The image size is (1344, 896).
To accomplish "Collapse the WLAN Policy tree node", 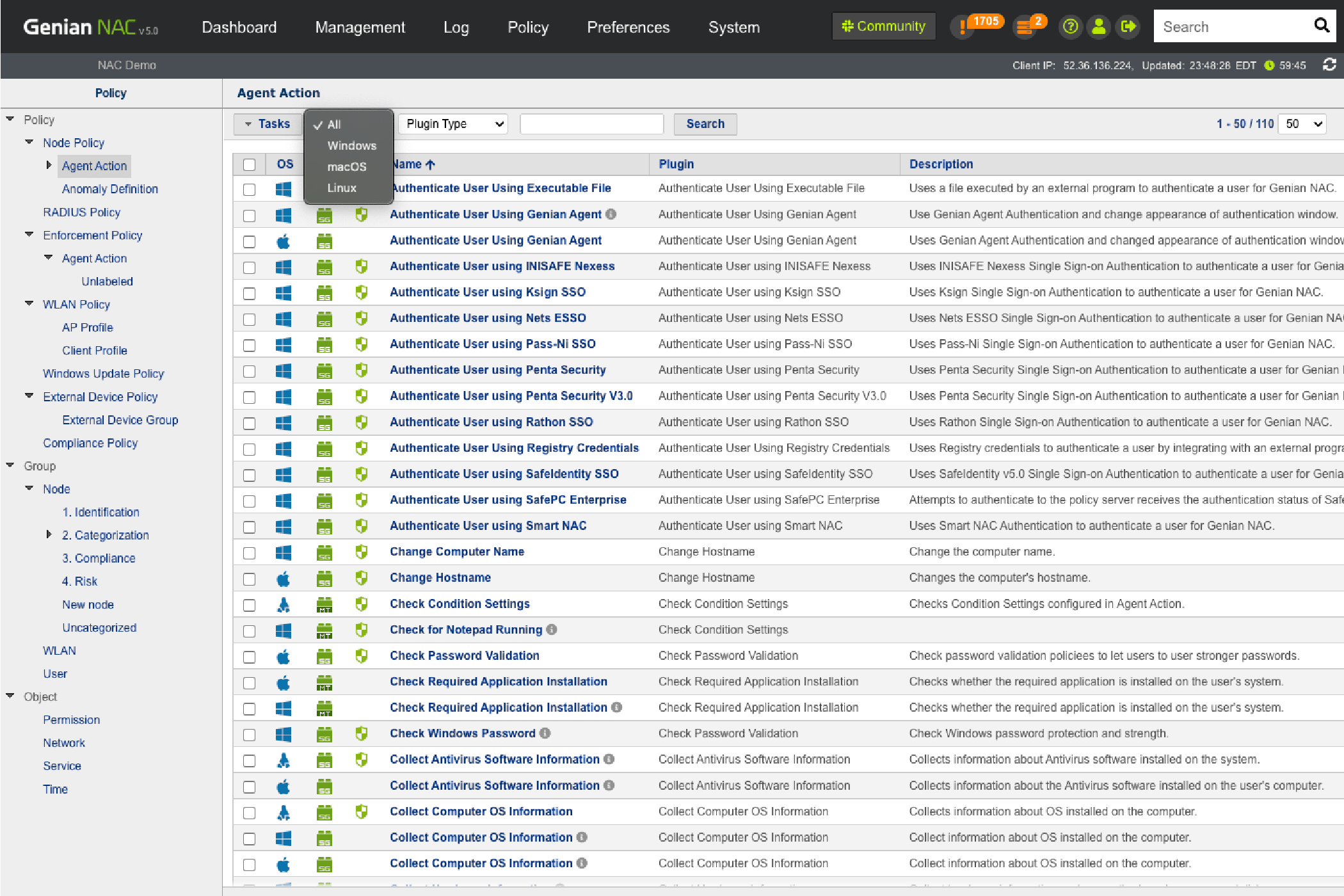I will click(29, 304).
